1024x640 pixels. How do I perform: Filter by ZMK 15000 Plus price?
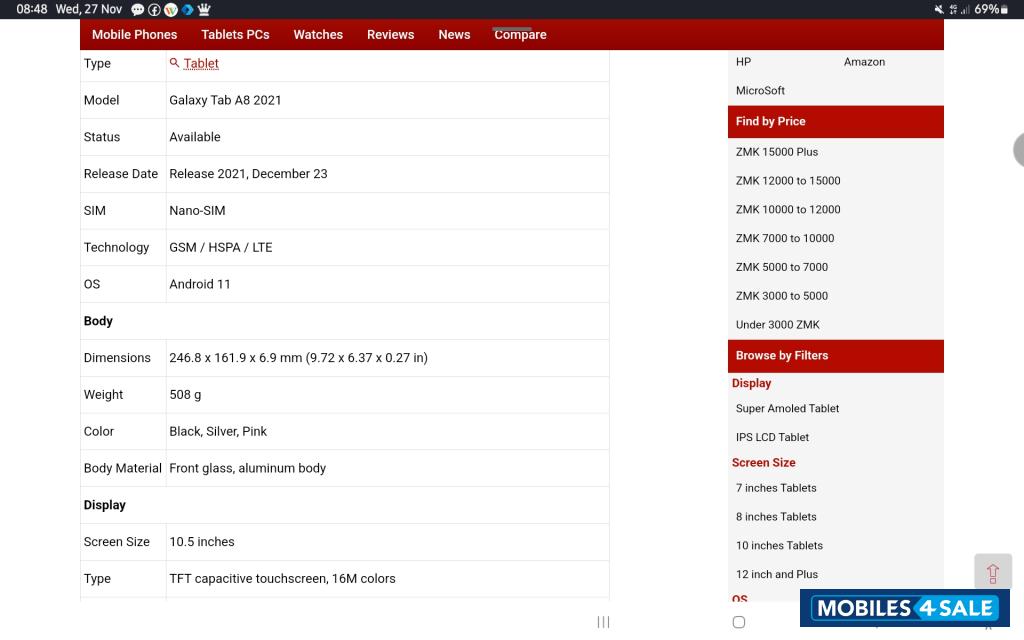pyautogui.click(x=777, y=152)
